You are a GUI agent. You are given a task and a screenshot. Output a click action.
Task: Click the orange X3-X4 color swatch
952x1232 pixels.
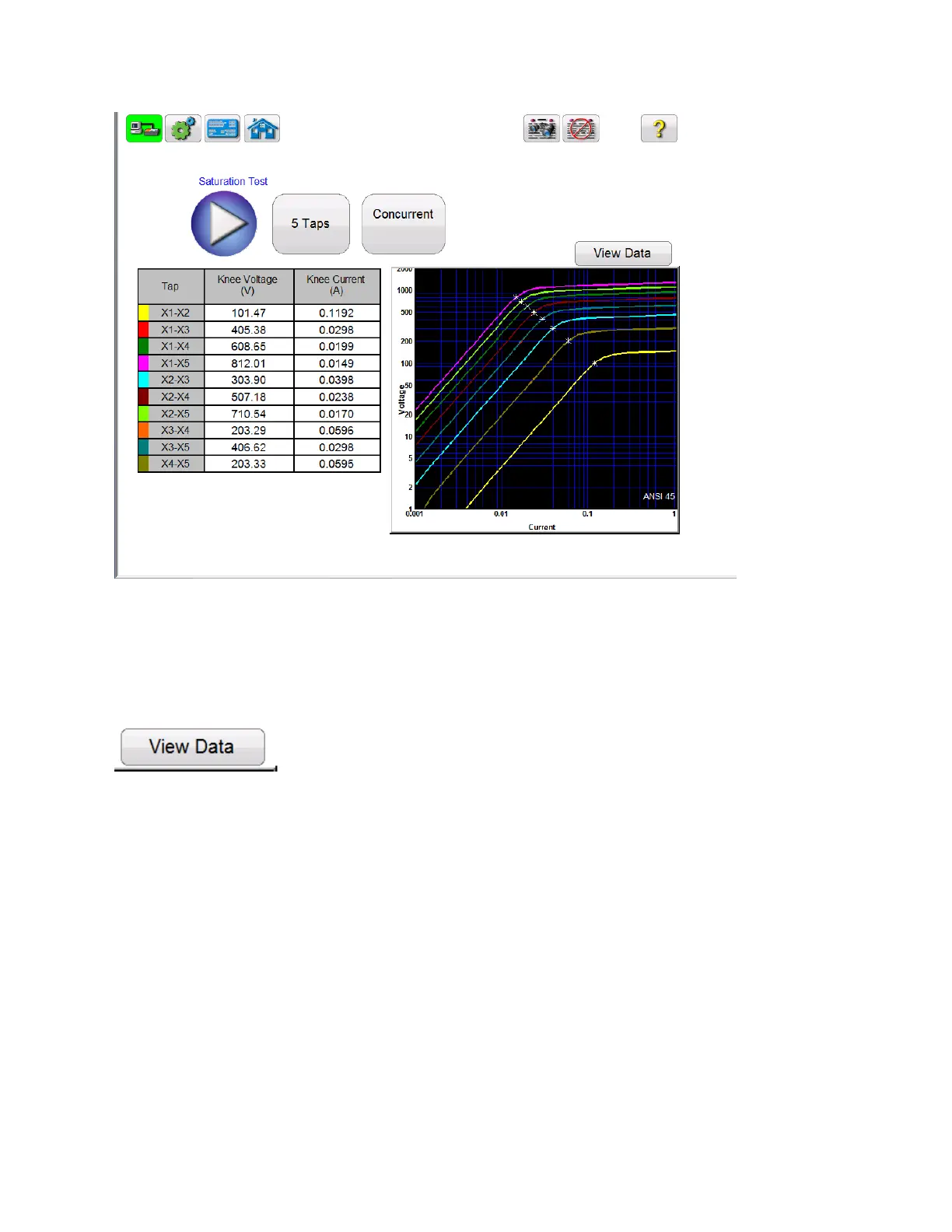click(x=143, y=430)
